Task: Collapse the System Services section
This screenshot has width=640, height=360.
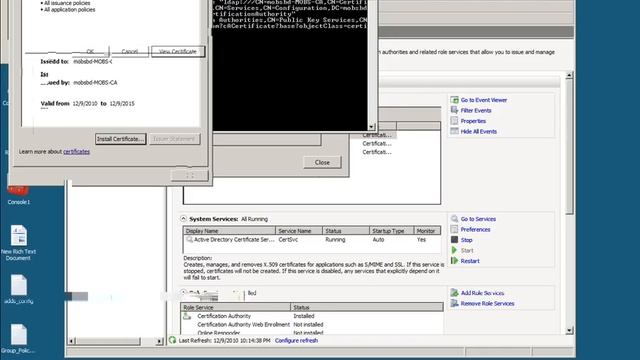Action: click(x=183, y=219)
